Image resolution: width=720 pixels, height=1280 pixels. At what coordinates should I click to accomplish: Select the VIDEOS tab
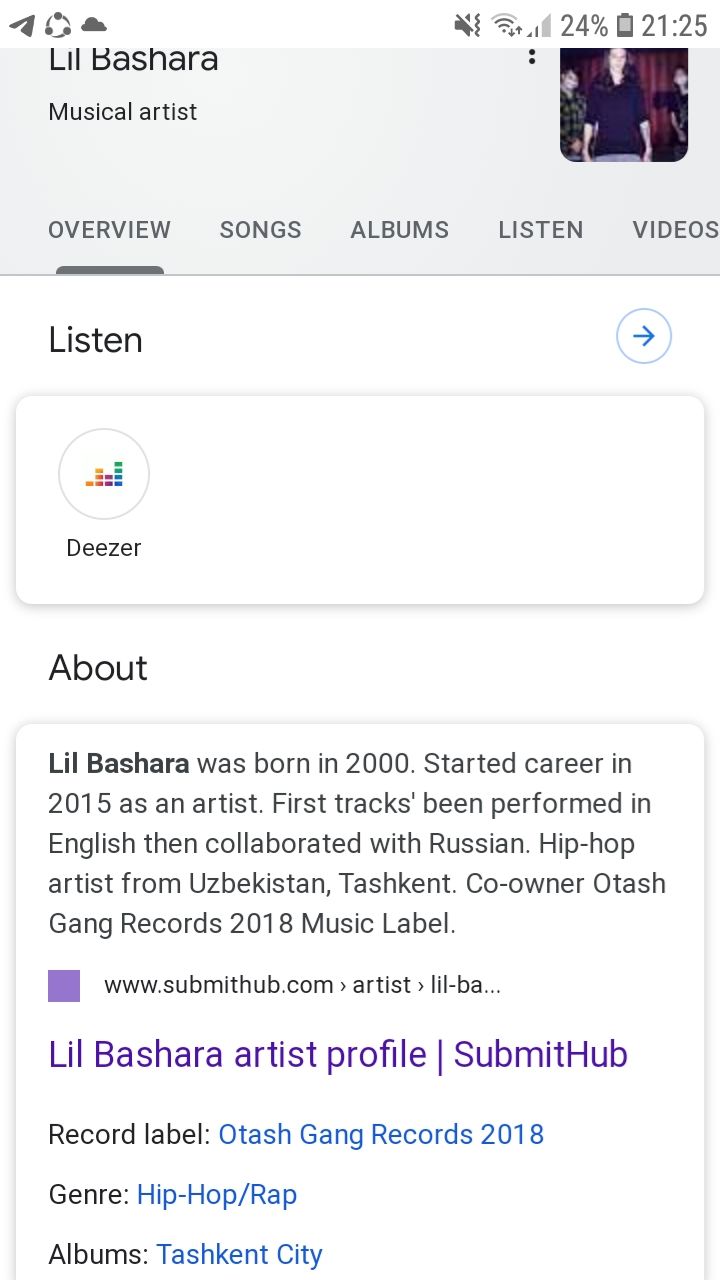point(676,230)
